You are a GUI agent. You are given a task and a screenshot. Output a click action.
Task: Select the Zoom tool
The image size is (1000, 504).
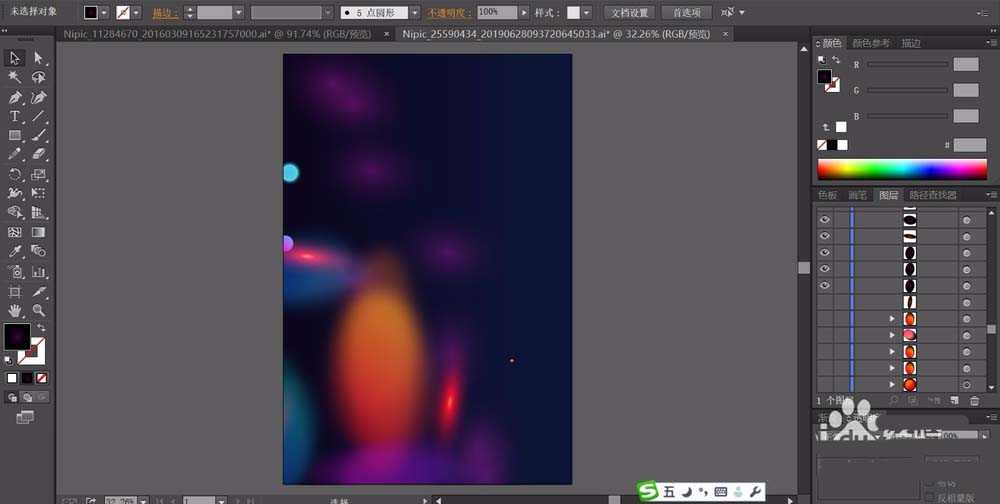[x=39, y=311]
